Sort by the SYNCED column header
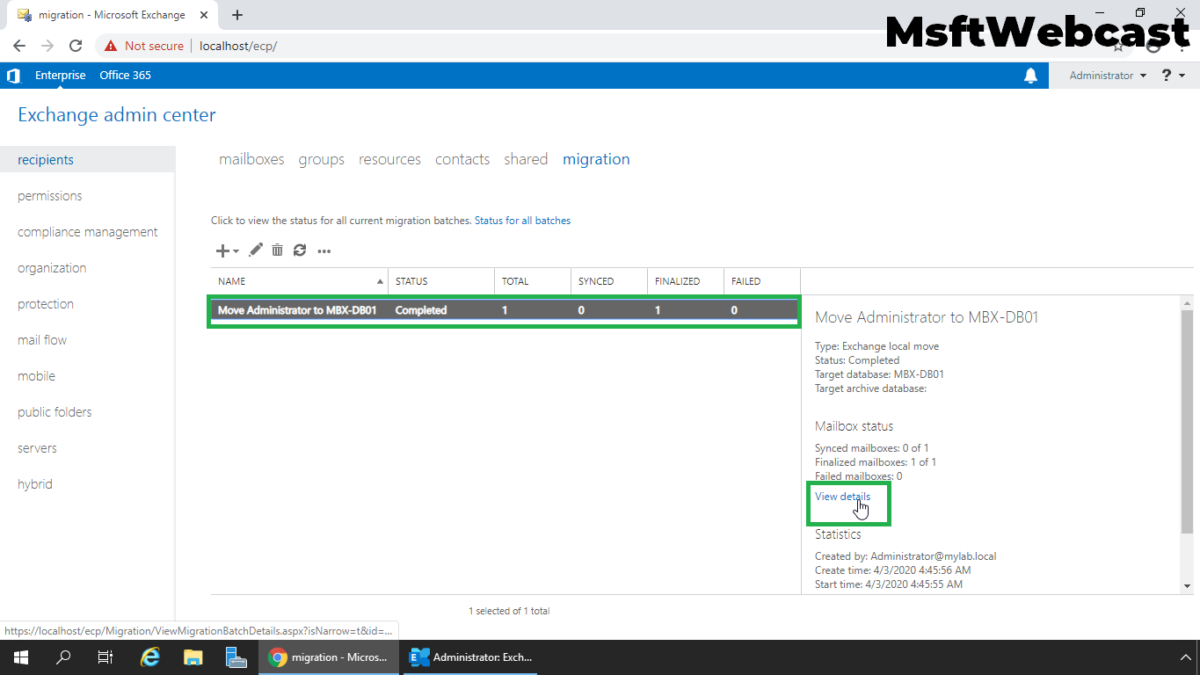This screenshot has height=675, width=1200. (x=609, y=281)
